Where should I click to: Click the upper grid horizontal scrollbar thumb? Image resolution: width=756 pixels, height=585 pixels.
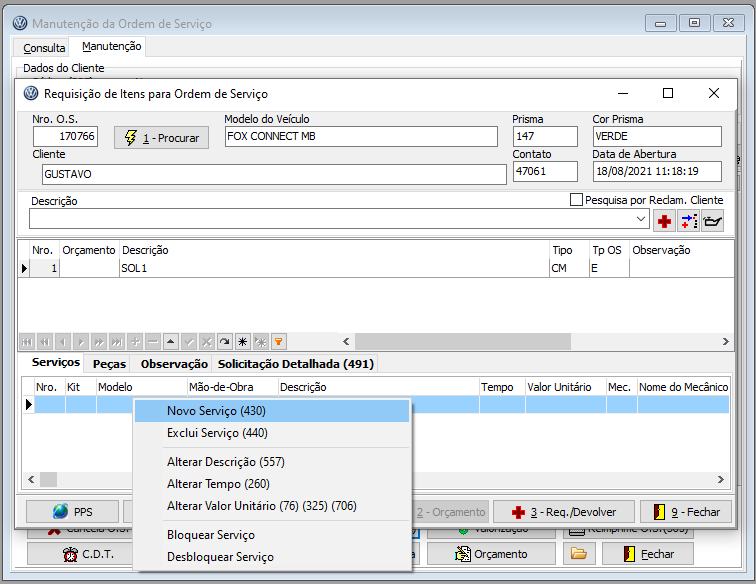(x=463, y=342)
